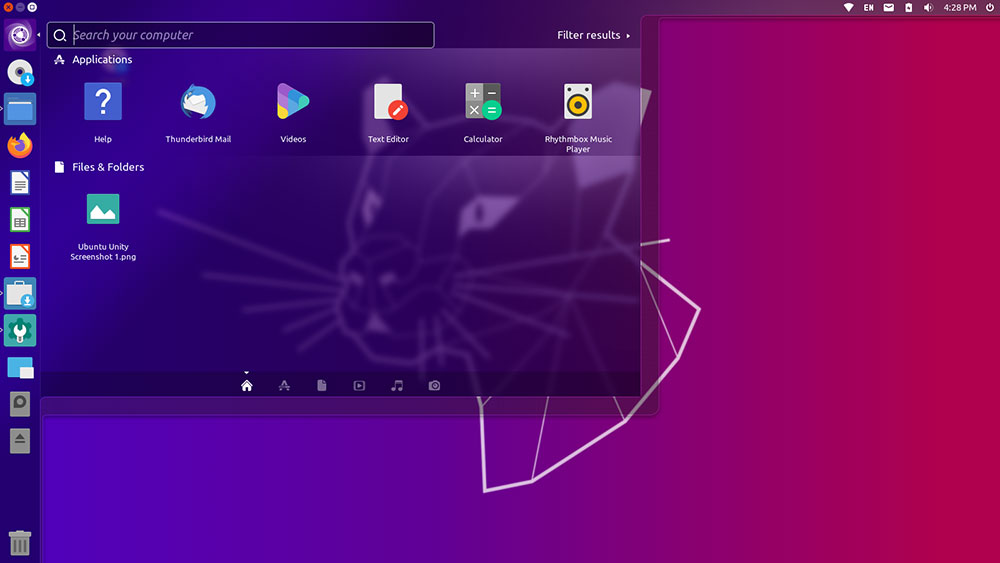1000x563 pixels.
Task: Open LibreOffice Writer from launcher
Action: click(20, 183)
